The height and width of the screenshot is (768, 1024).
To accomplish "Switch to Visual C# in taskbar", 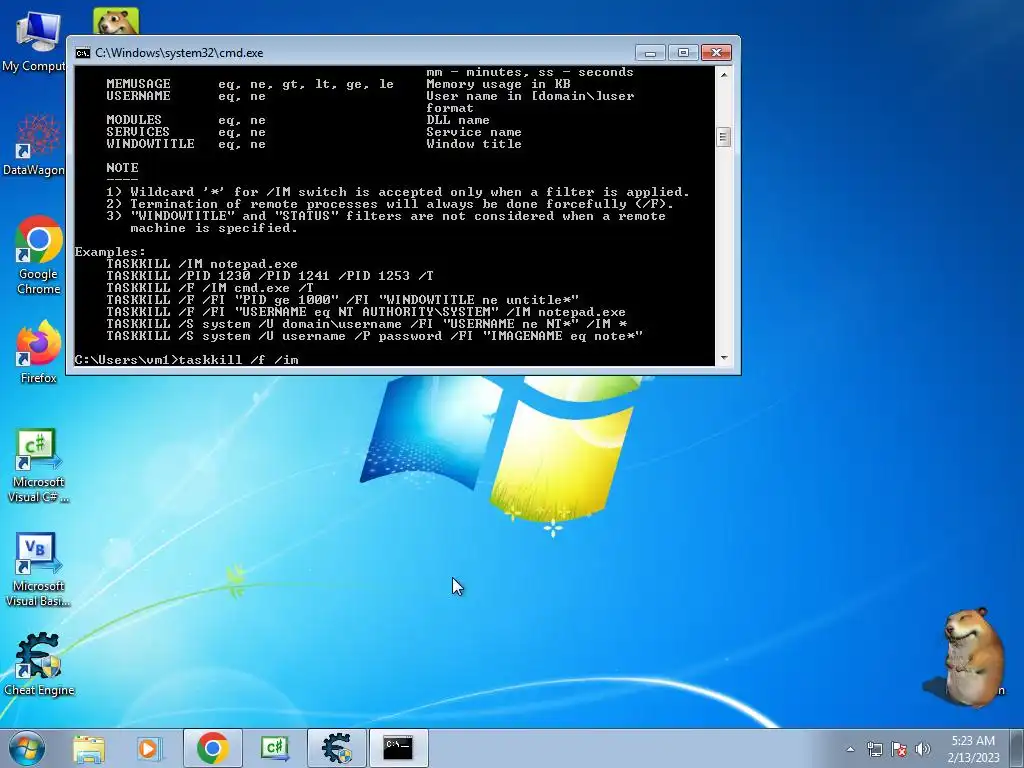I will click(x=274, y=748).
